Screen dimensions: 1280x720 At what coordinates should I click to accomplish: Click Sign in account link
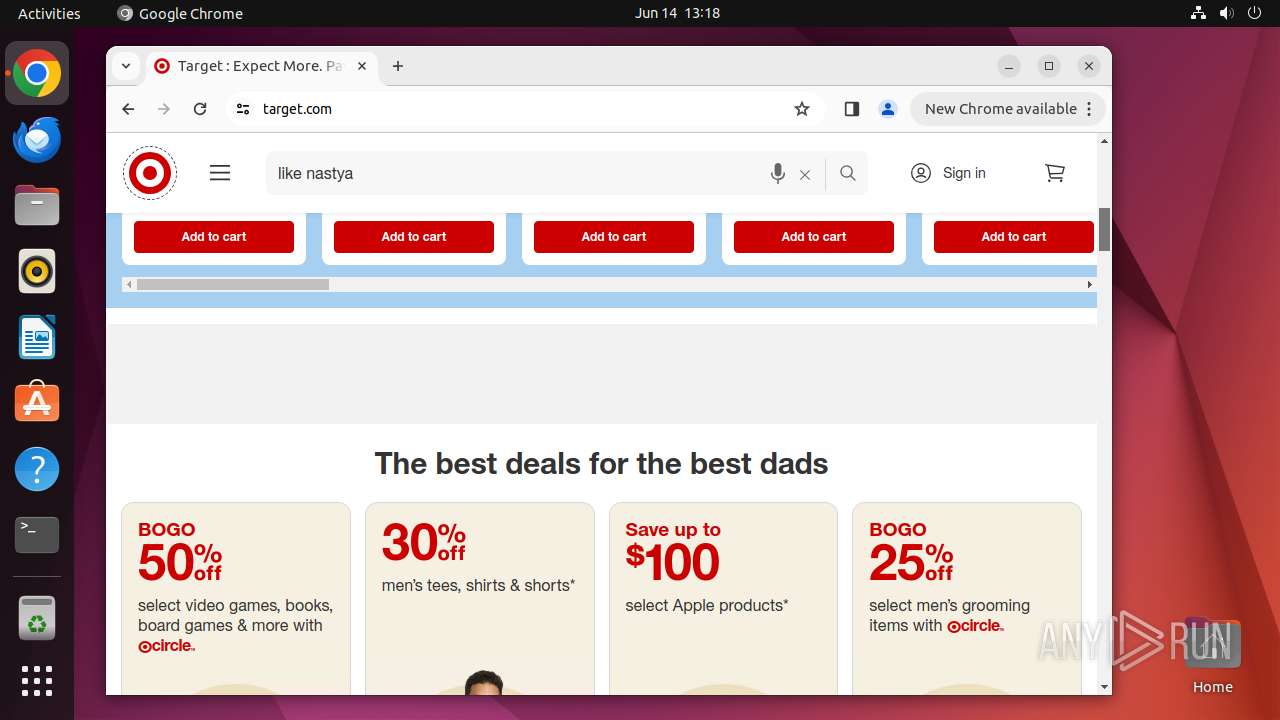pos(948,173)
